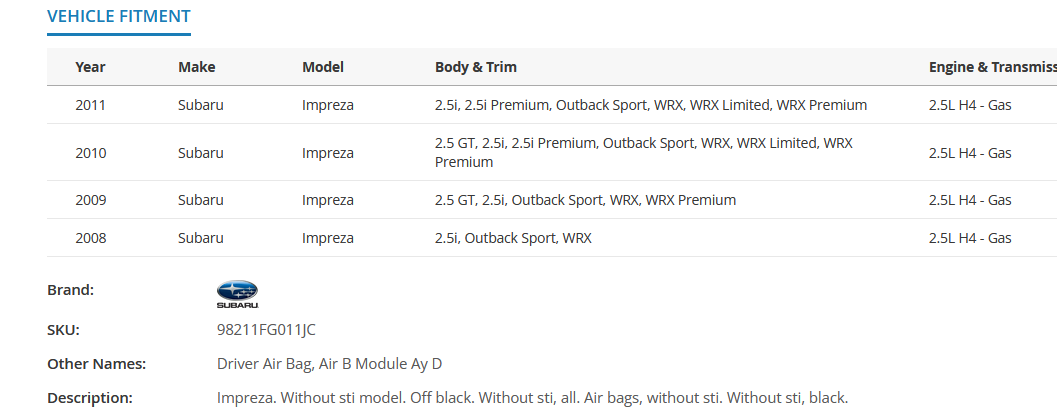Click Impreza model in 2009 row
Screen dimensions: 1057x419
[328, 200]
